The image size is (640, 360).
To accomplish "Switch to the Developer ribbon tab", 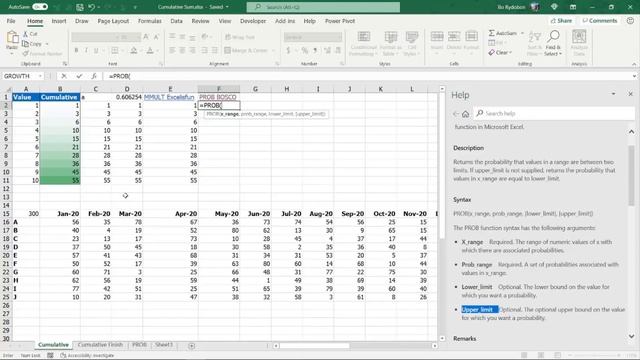I will coord(253,21).
